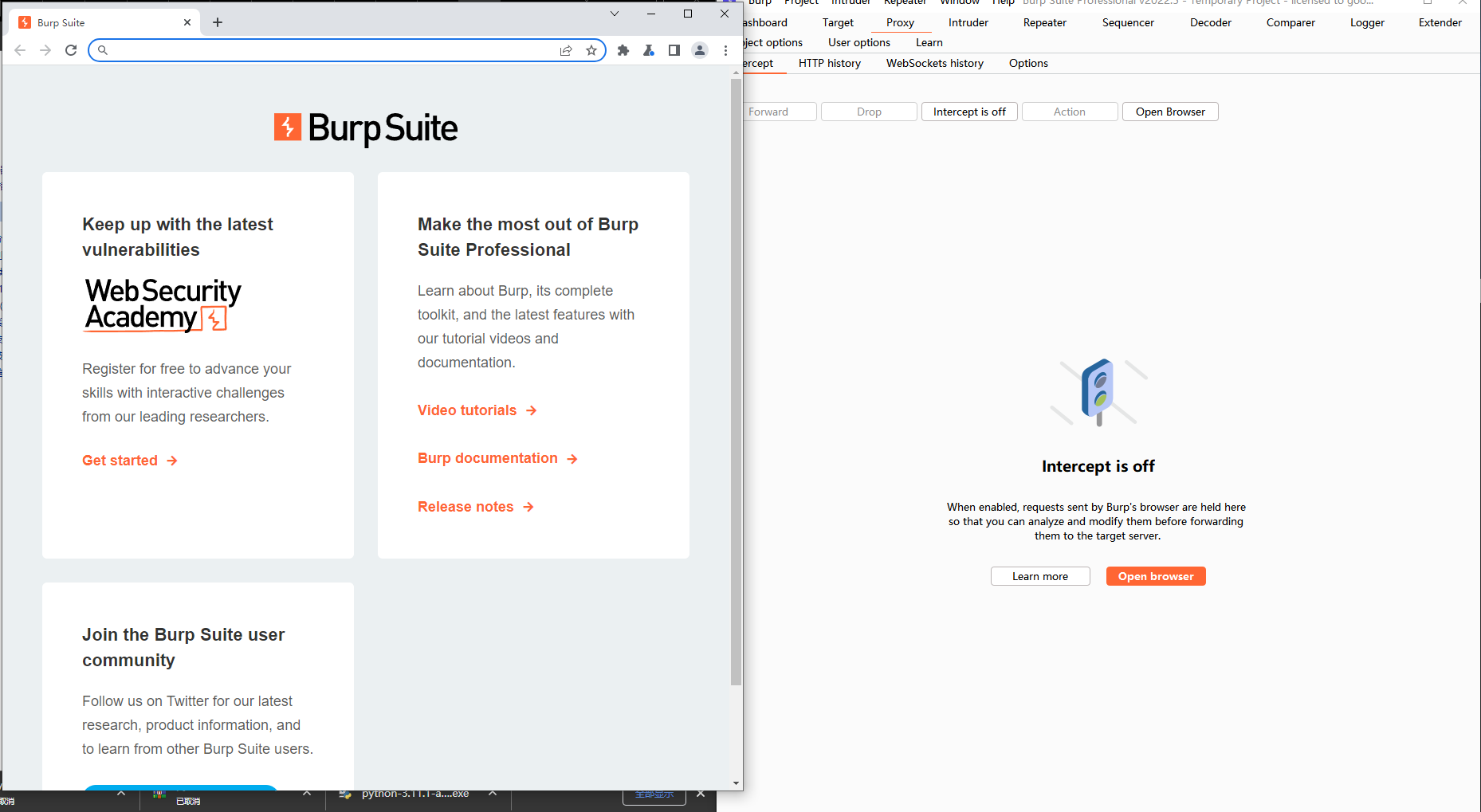
Task: Click the Chrome Labs flask icon
Action: (649, 50)
